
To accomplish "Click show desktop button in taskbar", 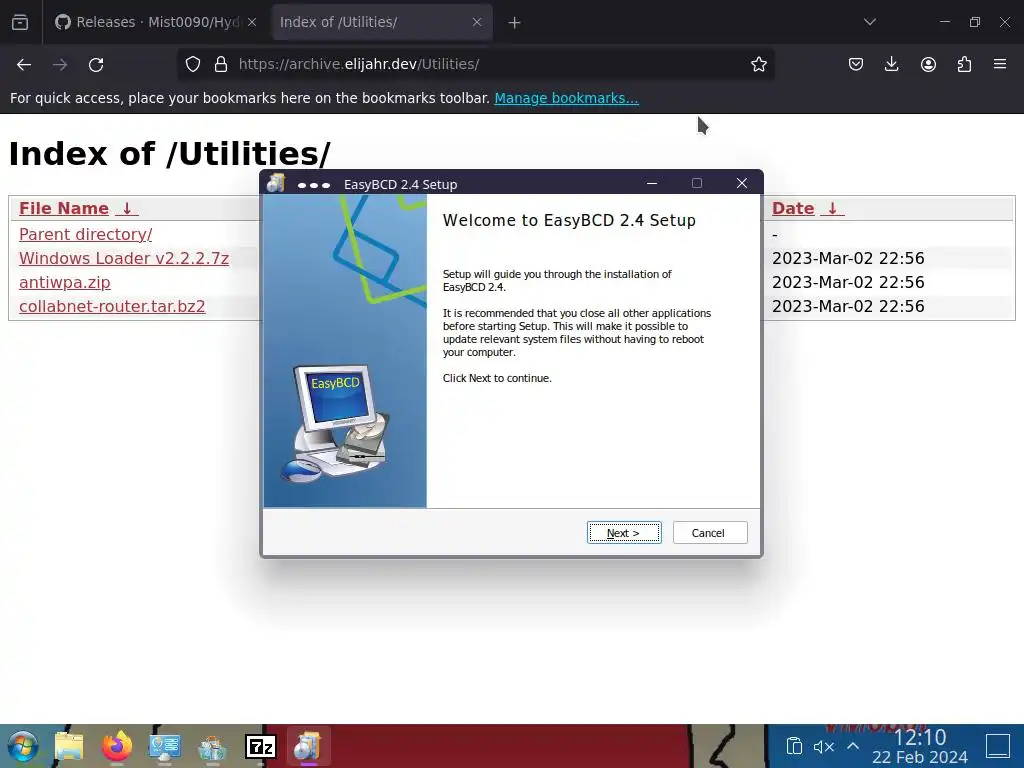I will (998, 746).
